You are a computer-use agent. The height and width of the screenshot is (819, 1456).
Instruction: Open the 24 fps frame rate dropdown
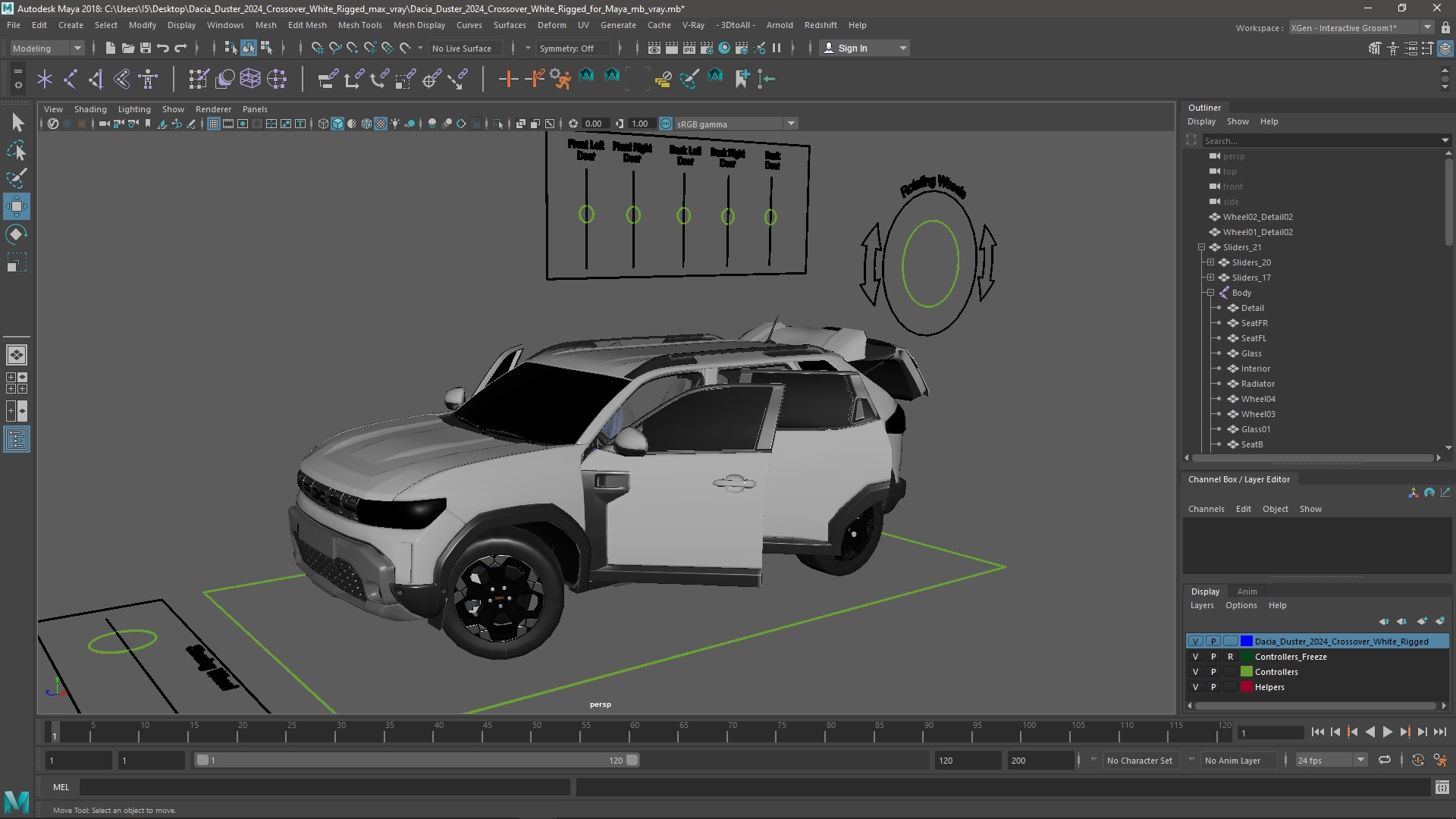point(1331,760)
